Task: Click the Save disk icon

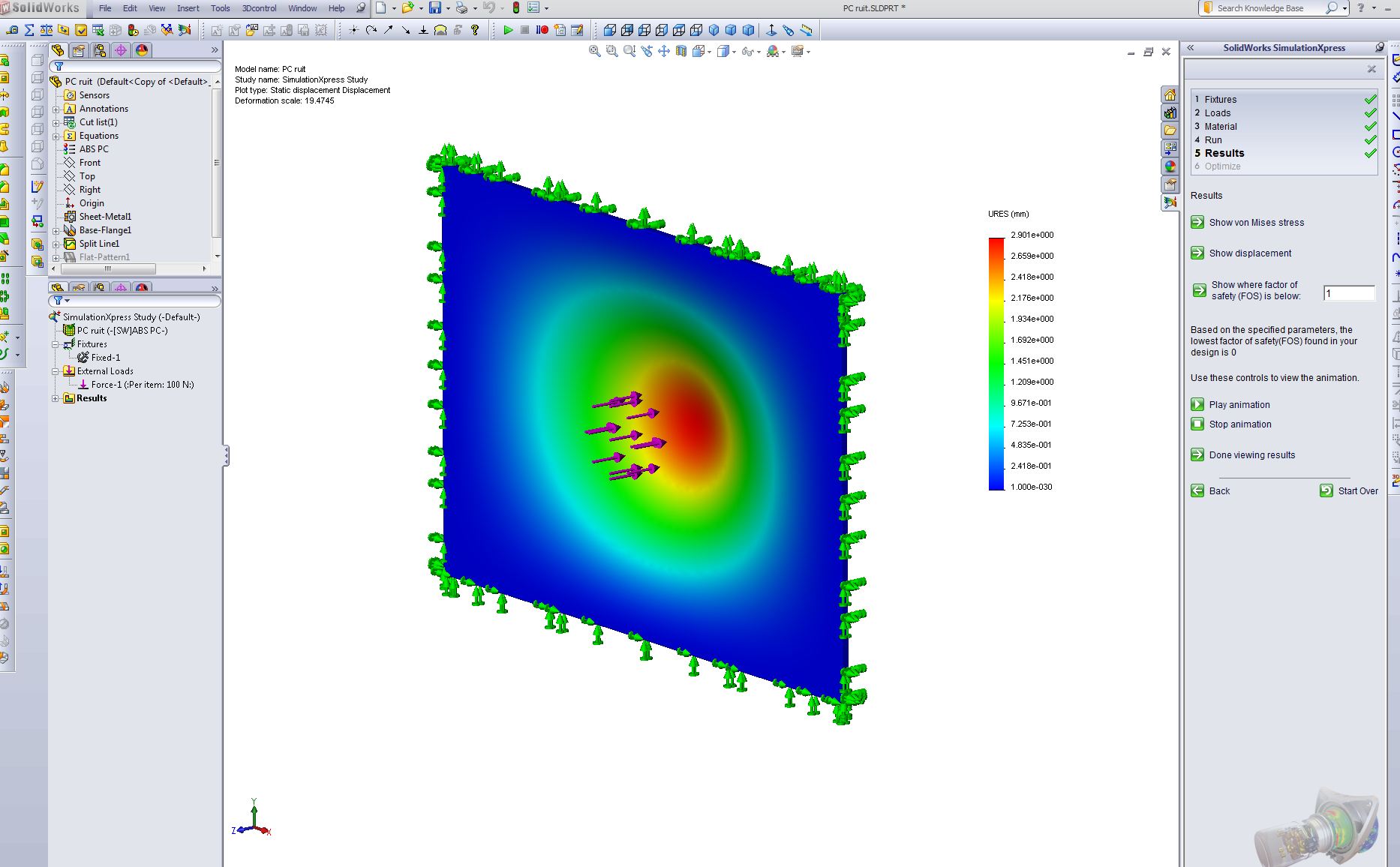Action: [x=434, y=8]
